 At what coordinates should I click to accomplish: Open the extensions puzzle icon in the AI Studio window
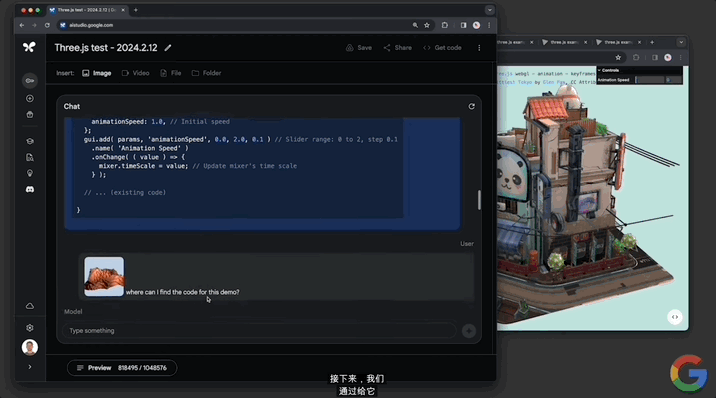(x=445, y=25)
